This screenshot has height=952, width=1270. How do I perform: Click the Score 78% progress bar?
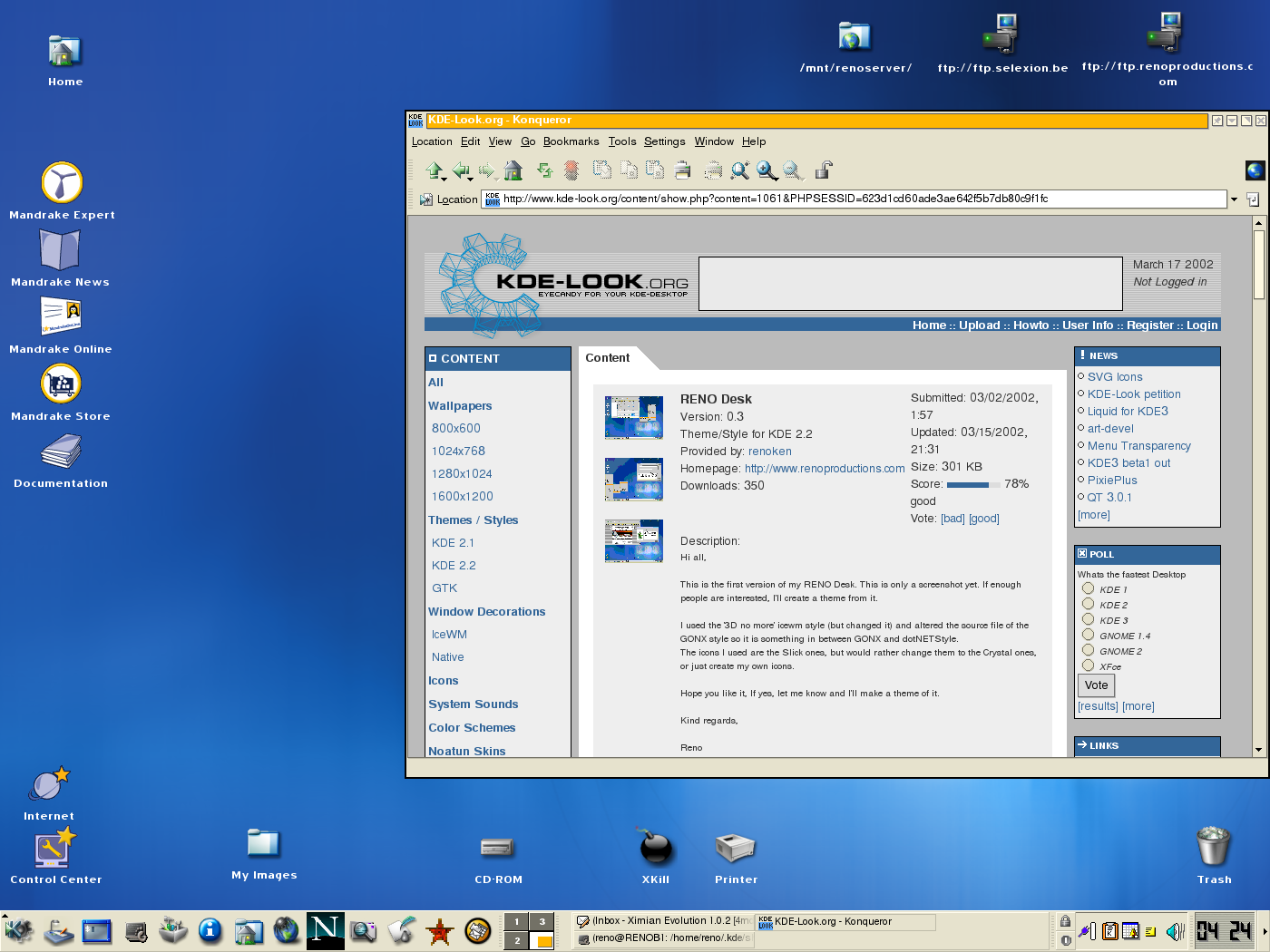coord(972,485)
